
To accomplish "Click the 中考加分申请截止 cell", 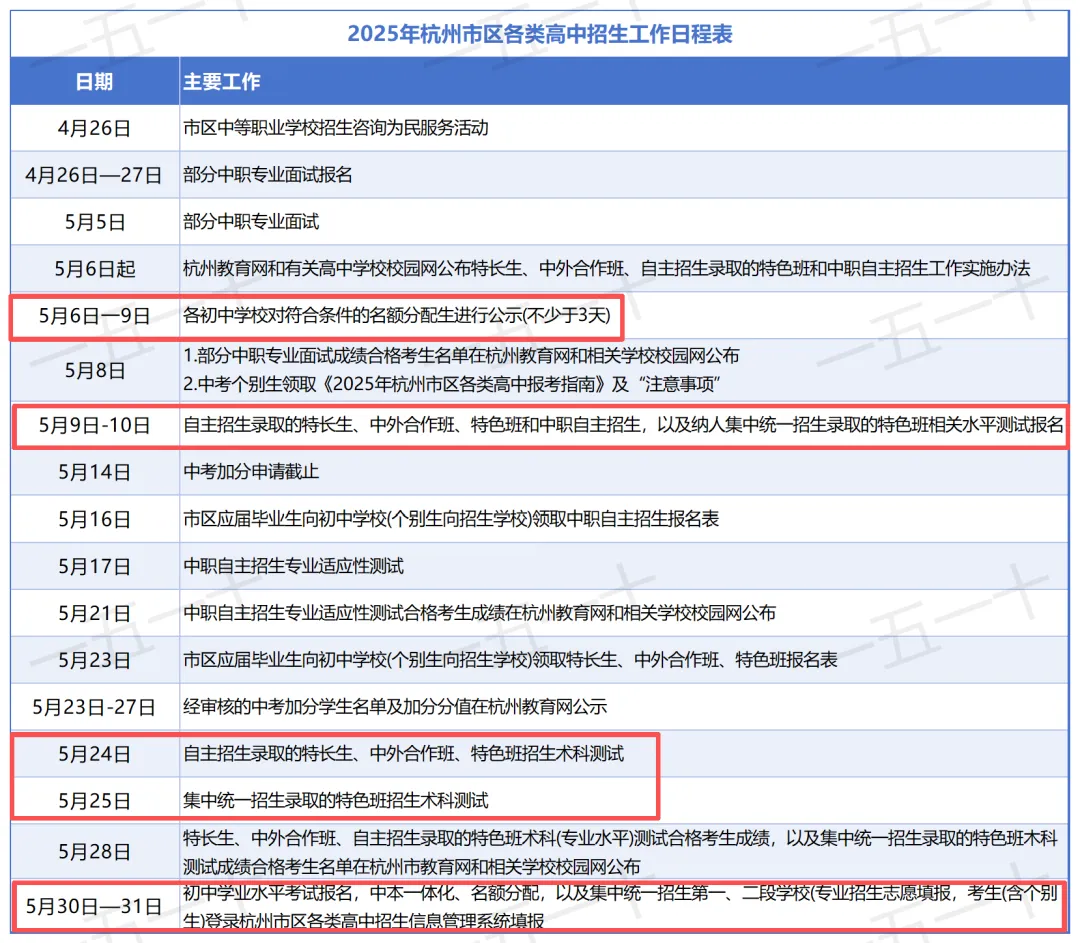I will [x=250, y=471].
